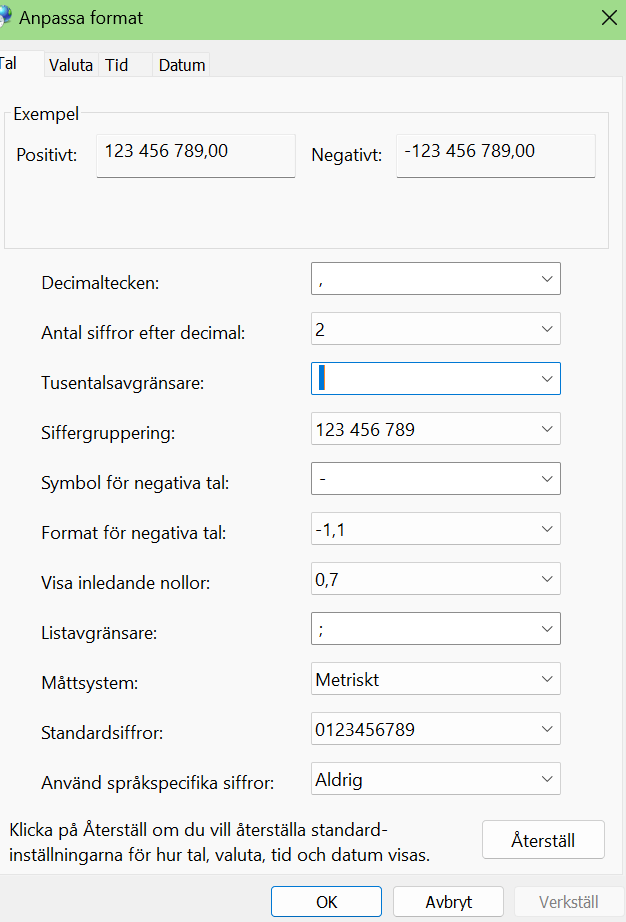Confirm with the OK button
The image size is (626, 922).
pos(326,901)
